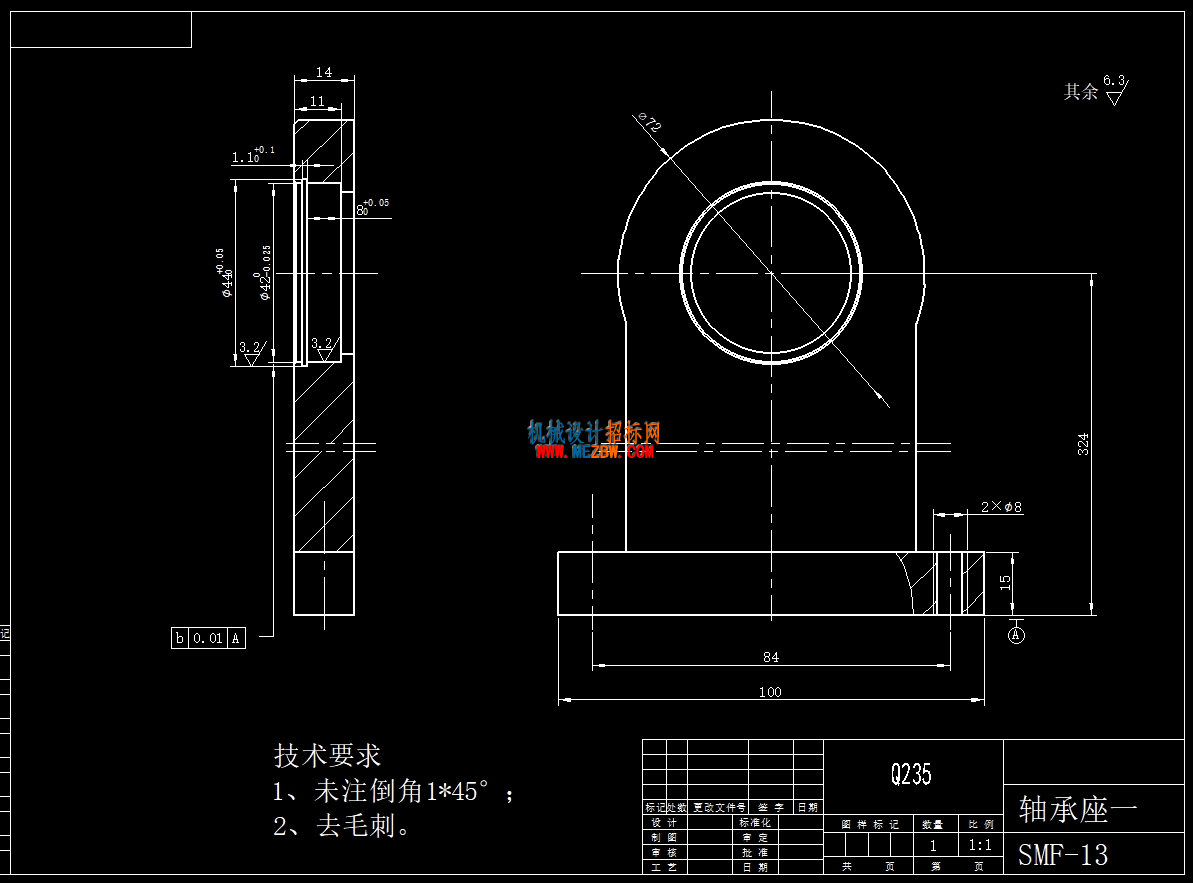The width and height of the screenshot is (1193, 883).
Task: Click the '批准' label cell
Action: click(756, 853)
